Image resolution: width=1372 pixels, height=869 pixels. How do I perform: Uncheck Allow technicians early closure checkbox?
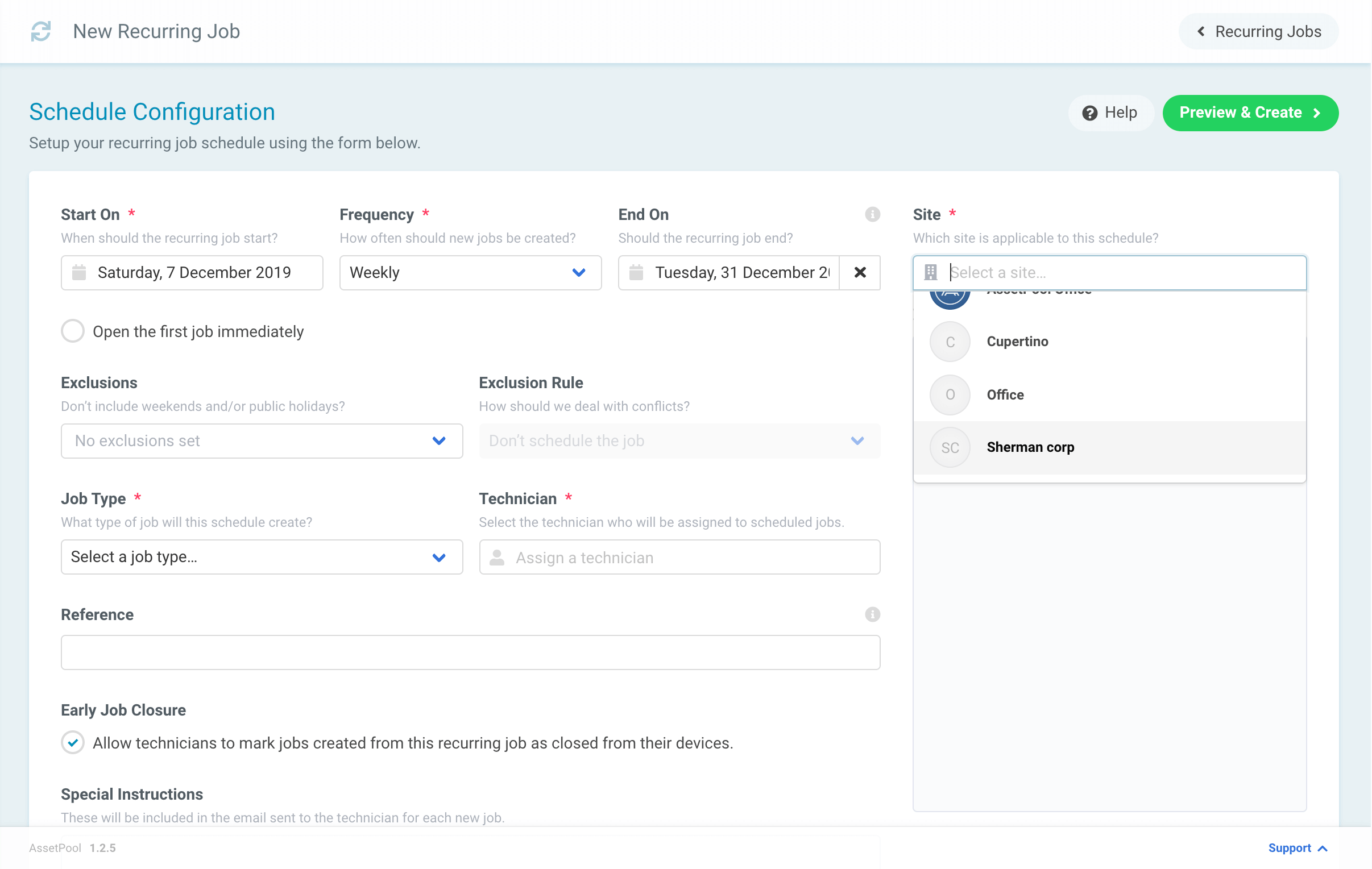click(73, 742)
